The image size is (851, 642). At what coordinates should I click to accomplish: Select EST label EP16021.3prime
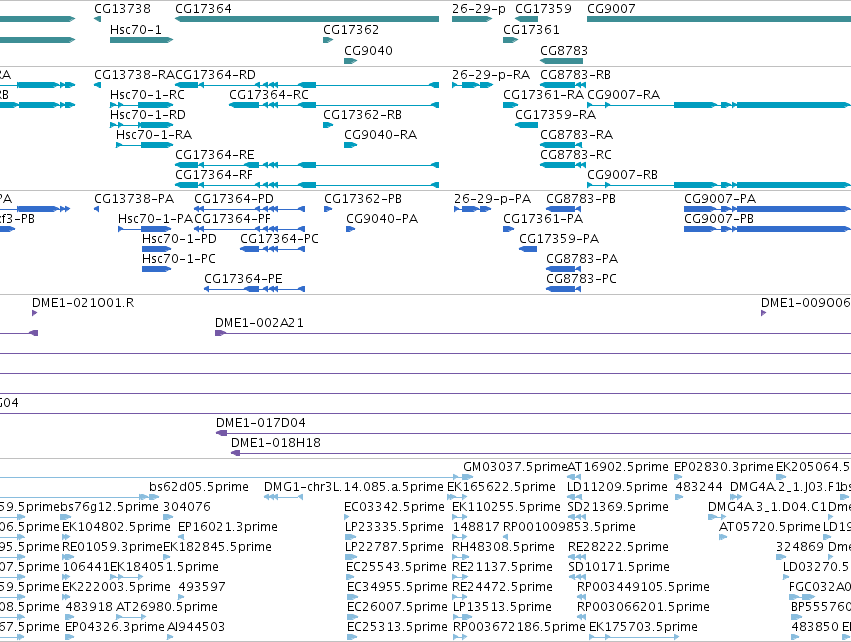tap(228, 526)
